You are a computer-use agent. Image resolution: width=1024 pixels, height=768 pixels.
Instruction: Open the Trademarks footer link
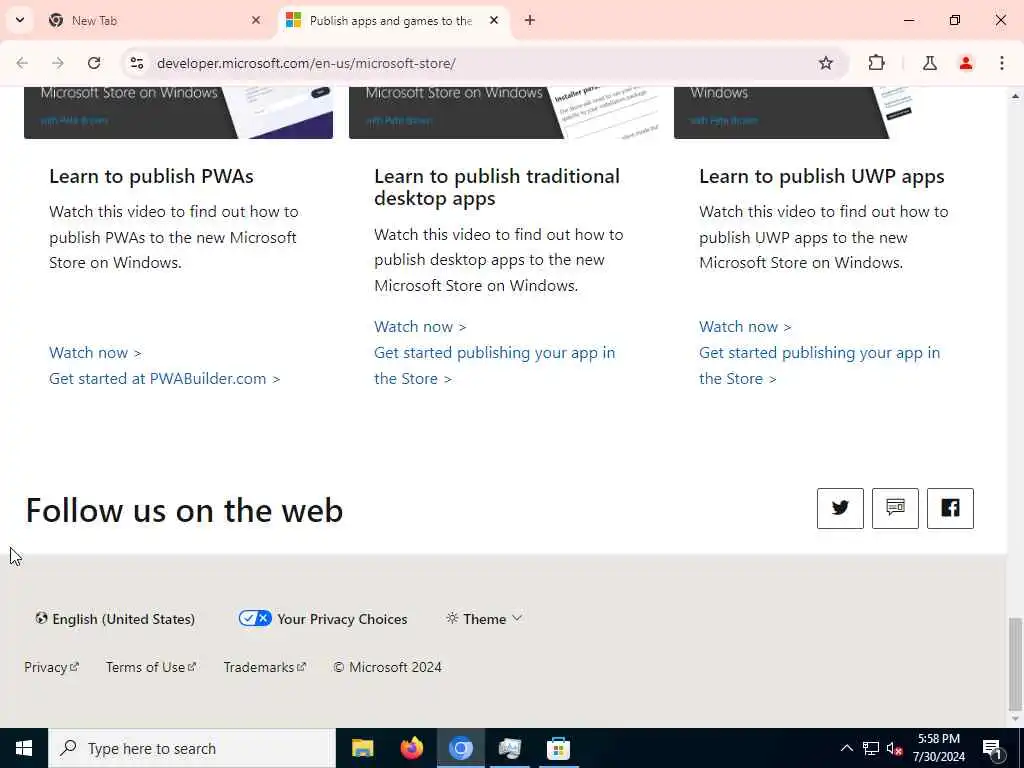(264, 667)
